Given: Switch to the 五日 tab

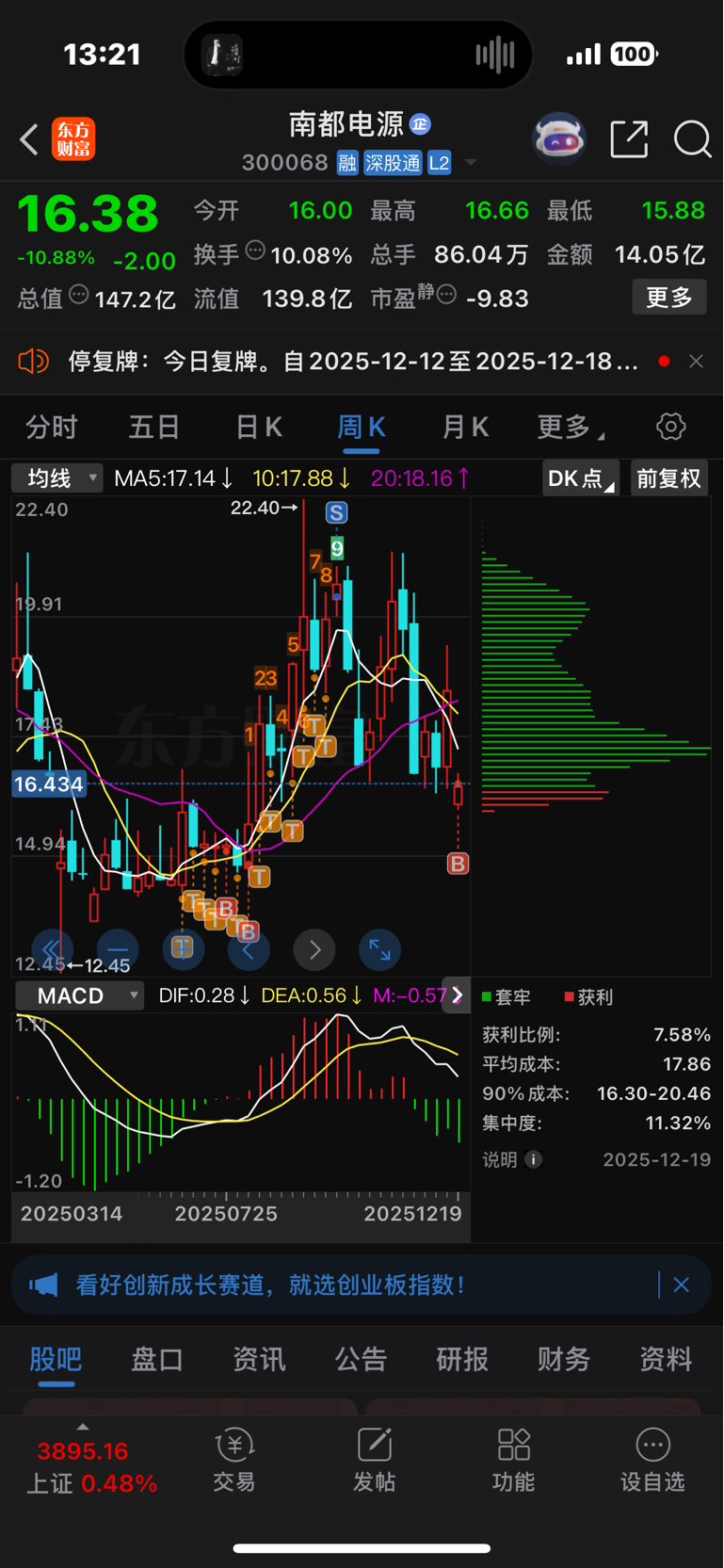Looking at the screenshot, I should tap(154, 428).
